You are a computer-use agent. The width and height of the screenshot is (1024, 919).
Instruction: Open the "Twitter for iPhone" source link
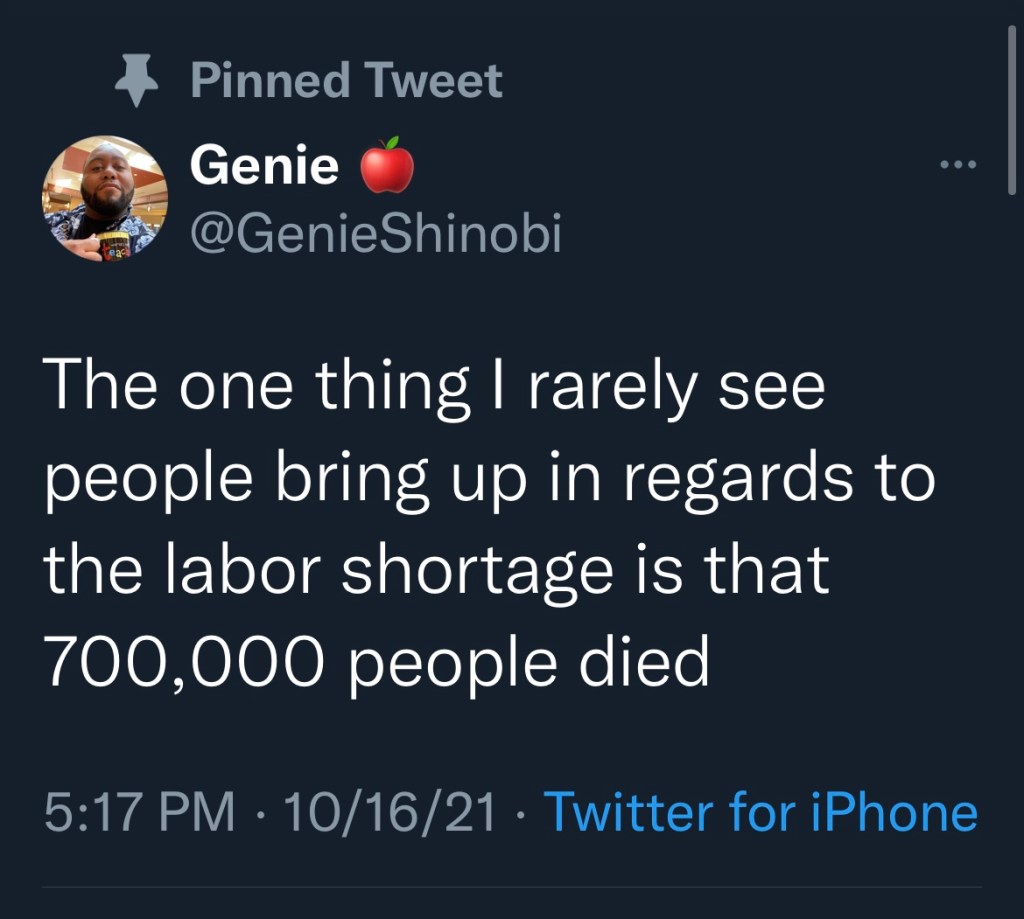(759, 811)
